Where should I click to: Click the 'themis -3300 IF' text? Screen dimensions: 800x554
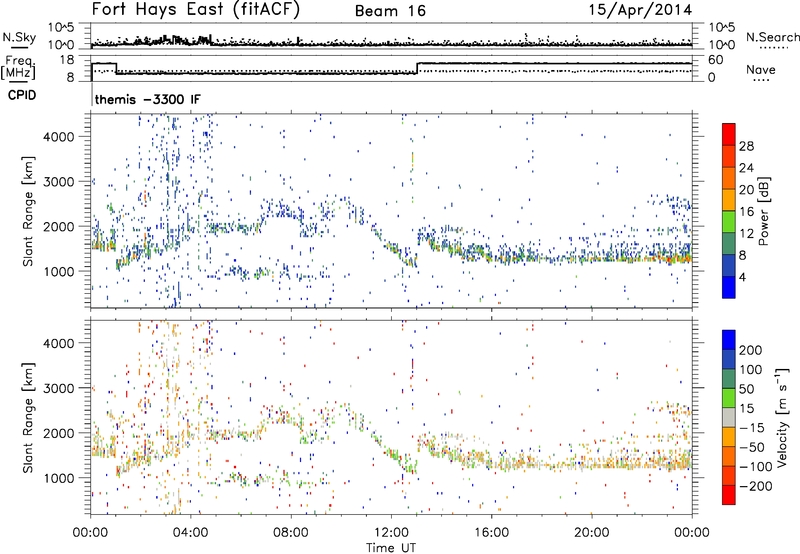pos(147,99)
